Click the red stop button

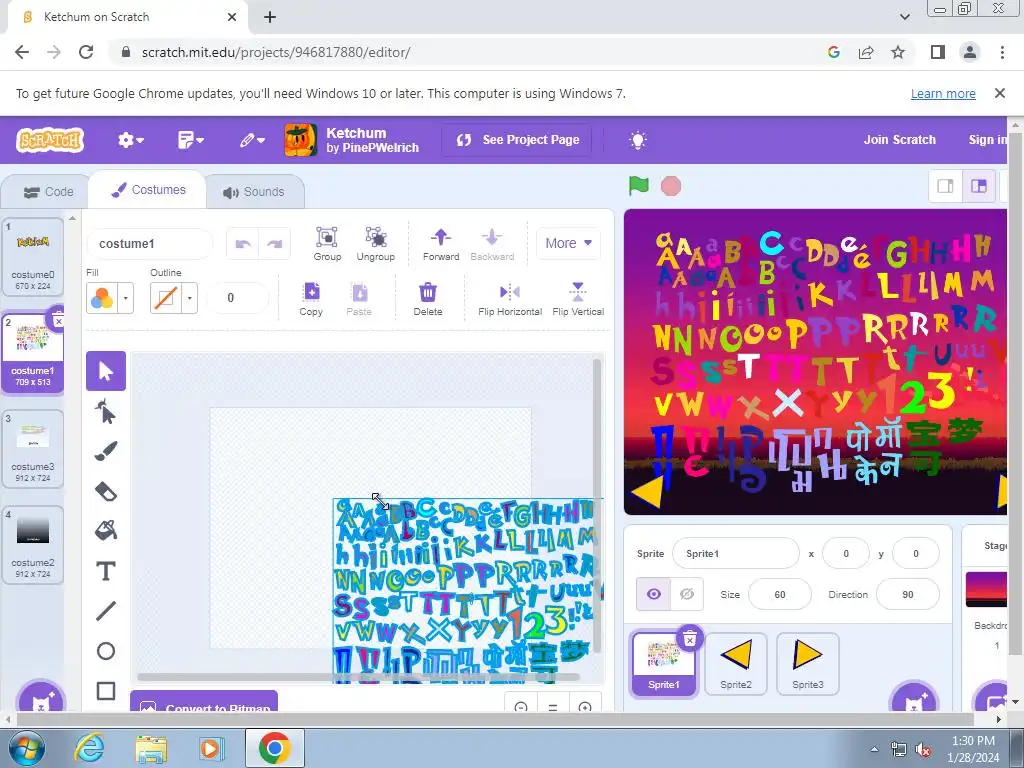(671, 186)
